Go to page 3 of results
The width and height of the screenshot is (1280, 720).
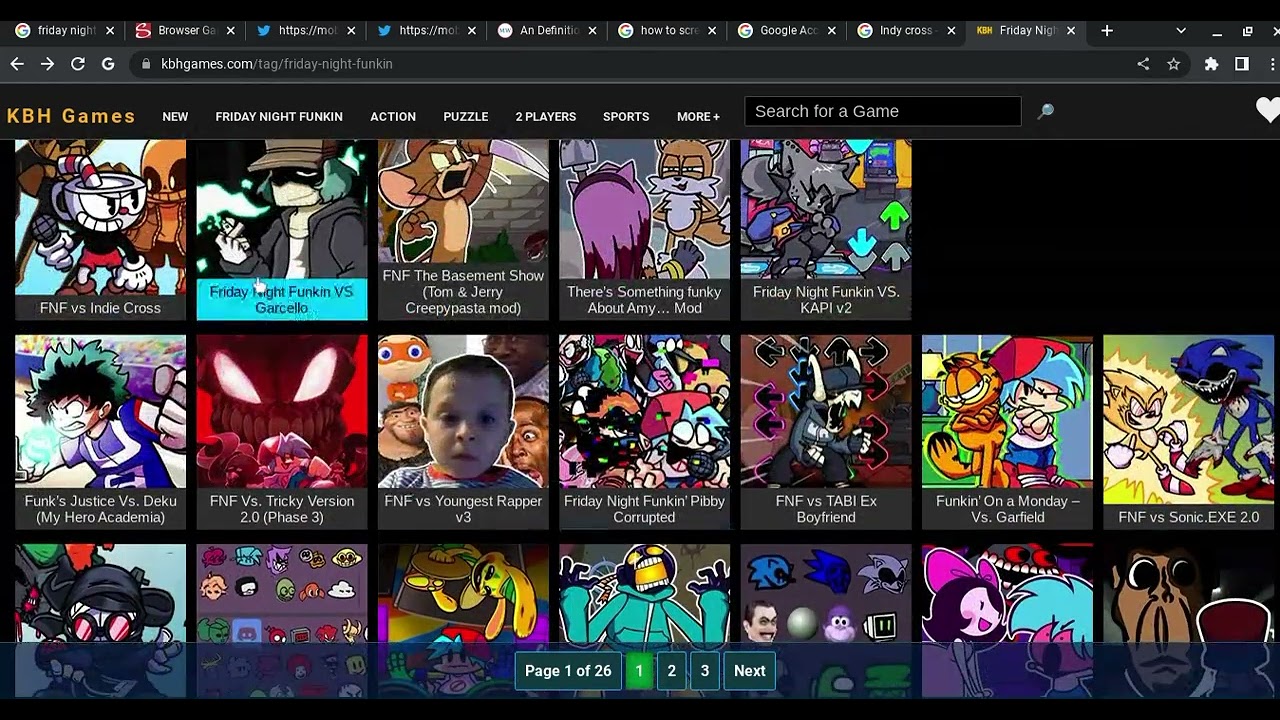point(705,671)
